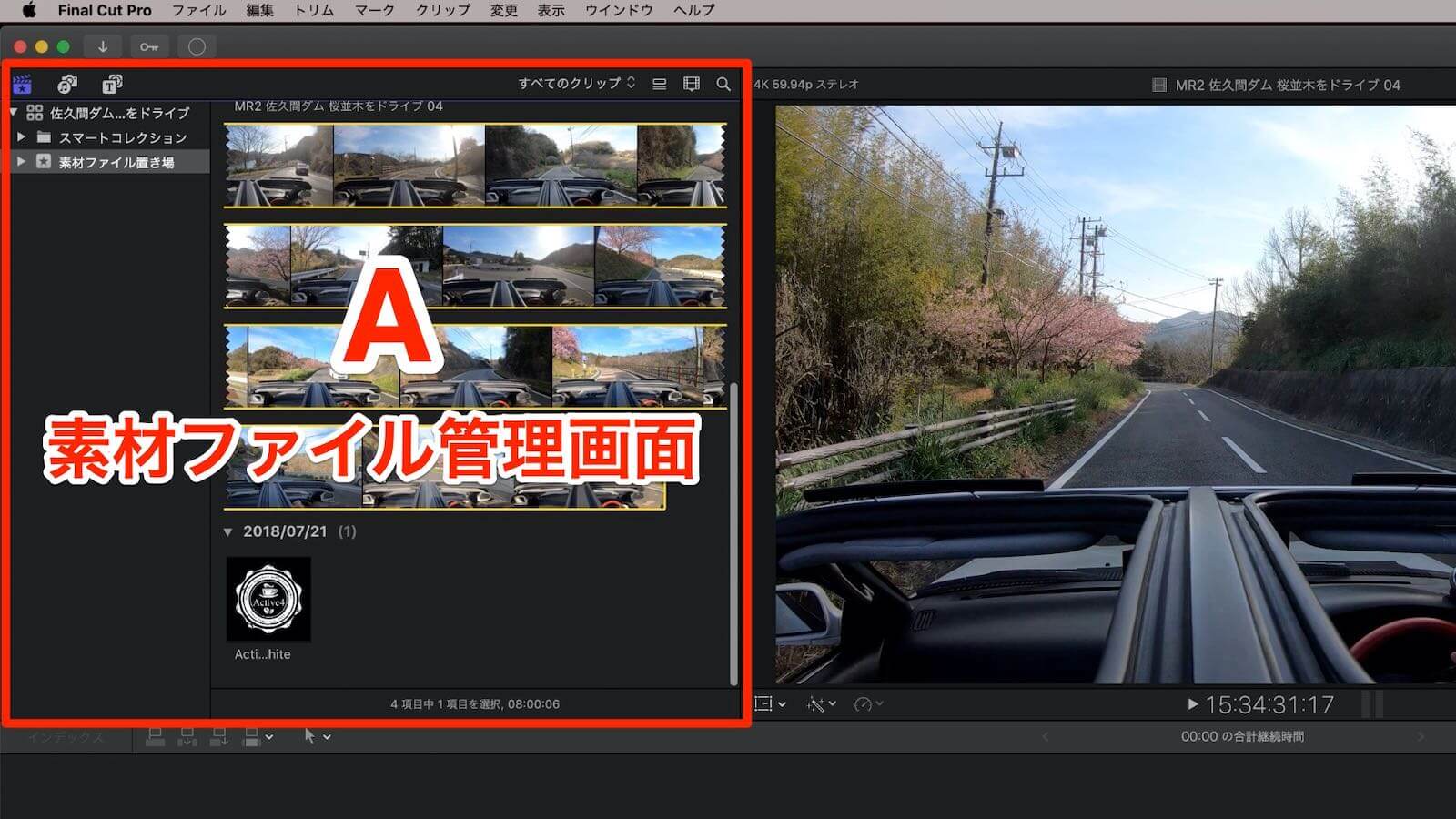Open the Retime speedometer tool

pos(863,704)
